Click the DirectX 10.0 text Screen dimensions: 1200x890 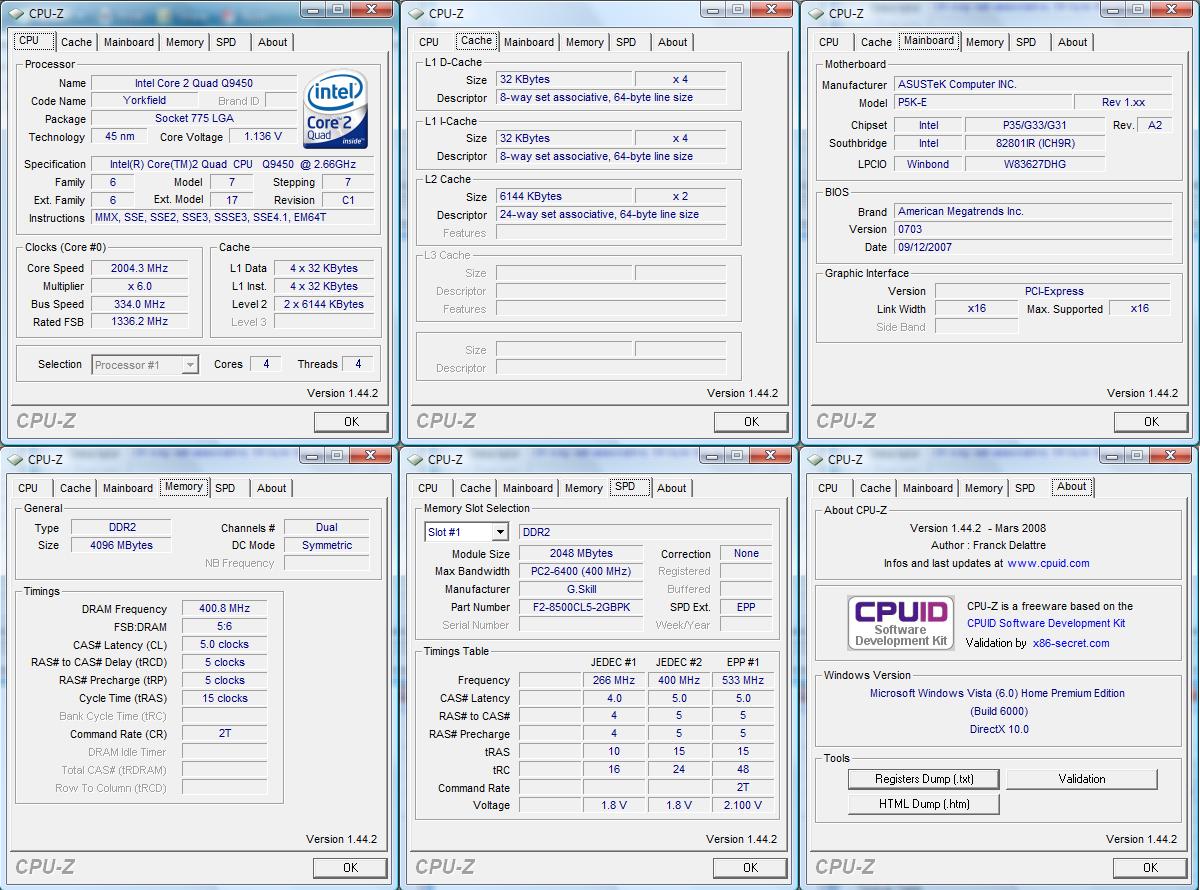998,729
